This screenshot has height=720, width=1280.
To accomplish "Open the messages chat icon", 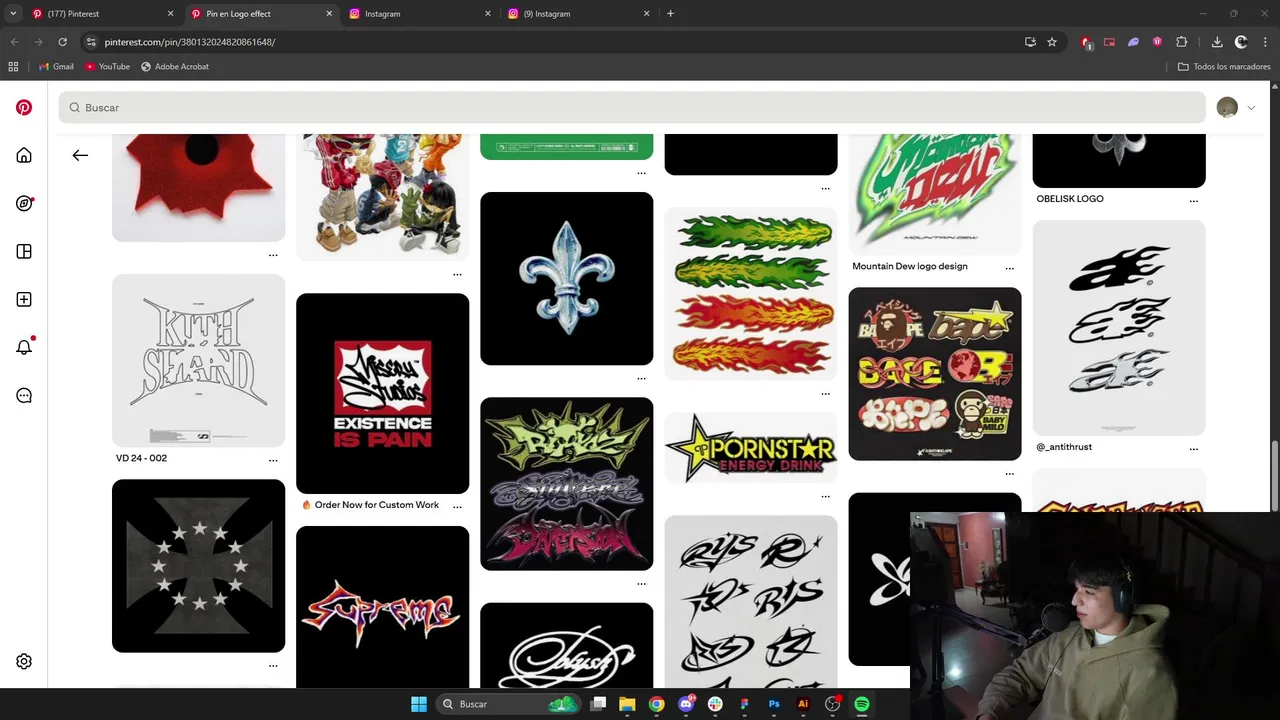I will point(24,395).
